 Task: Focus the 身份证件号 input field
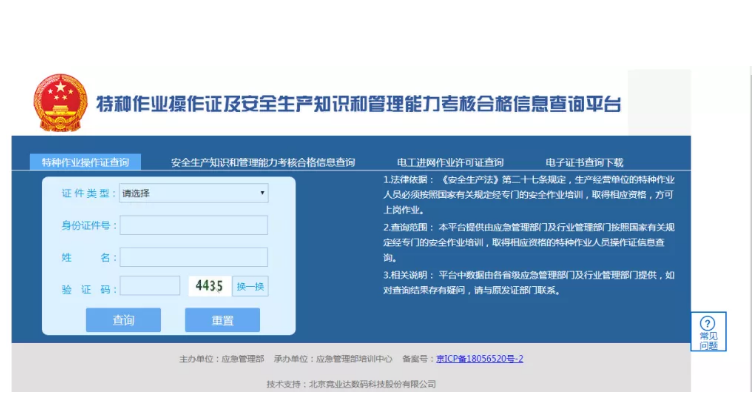click(193, 225)
